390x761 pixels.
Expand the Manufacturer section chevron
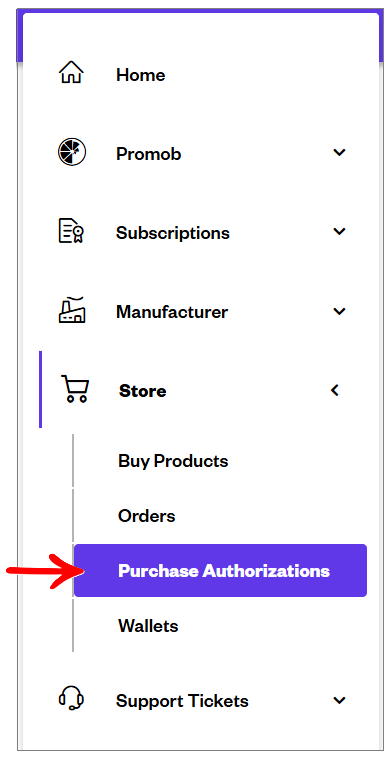339,311
